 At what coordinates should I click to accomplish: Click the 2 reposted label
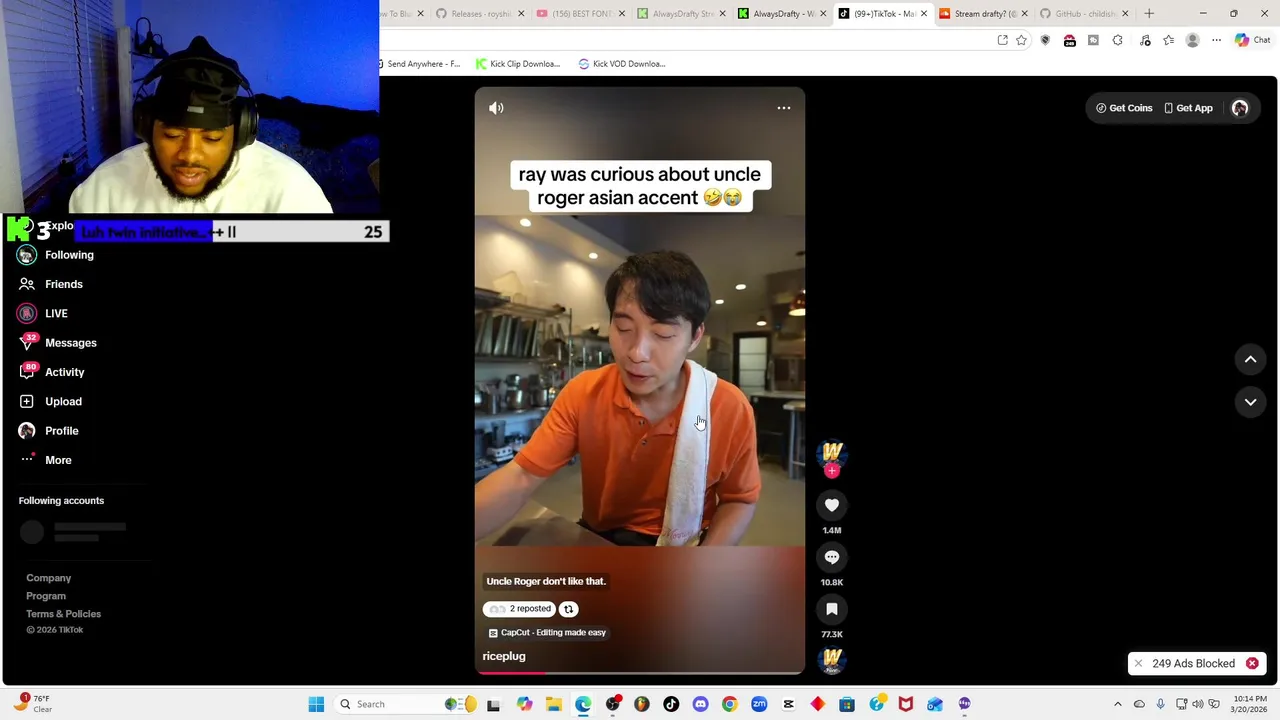coord(519,609)
